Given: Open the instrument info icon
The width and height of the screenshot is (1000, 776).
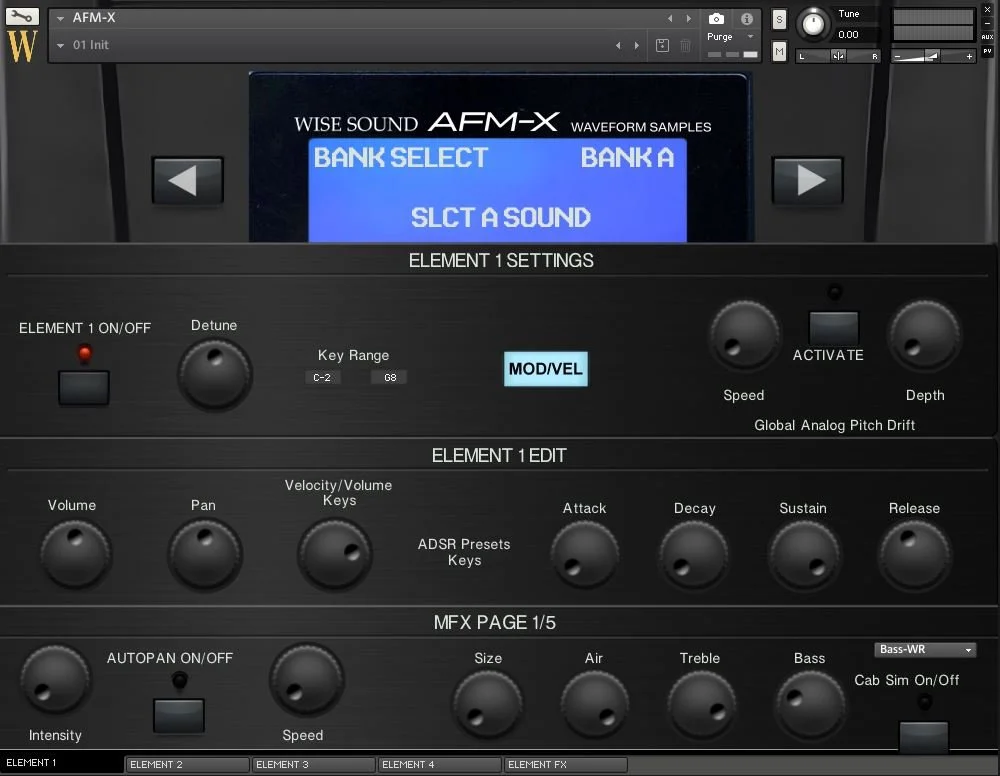Looking at the screenshot, I should [x=747, y=18].
